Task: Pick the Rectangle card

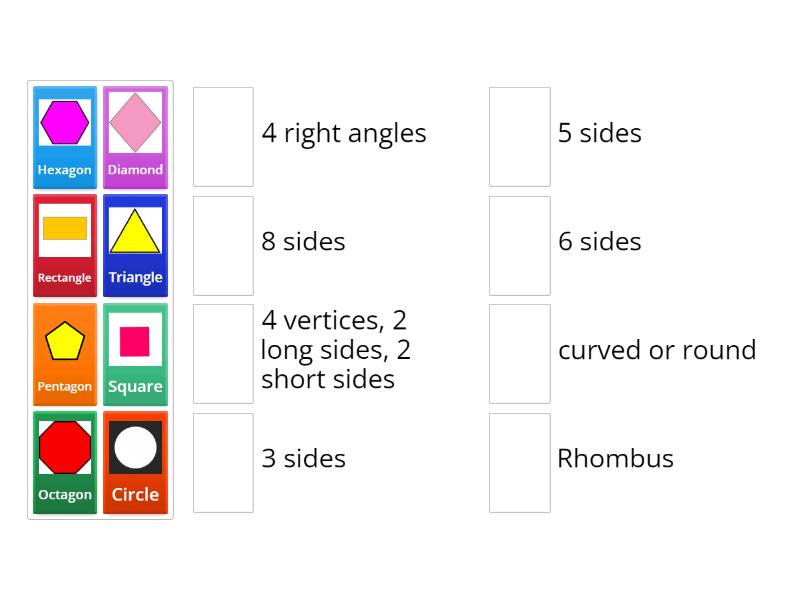Action: click(64, 244)
